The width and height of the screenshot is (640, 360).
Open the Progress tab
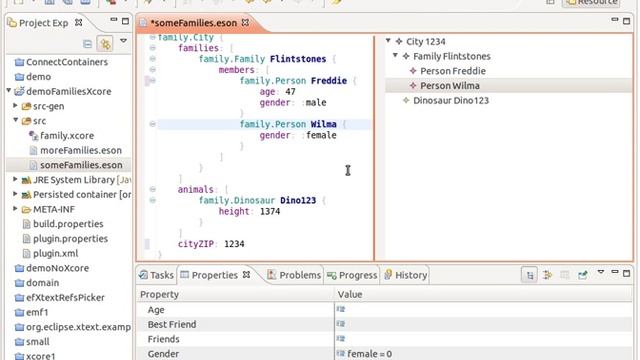pyautogui.click(x=352, y=275)
